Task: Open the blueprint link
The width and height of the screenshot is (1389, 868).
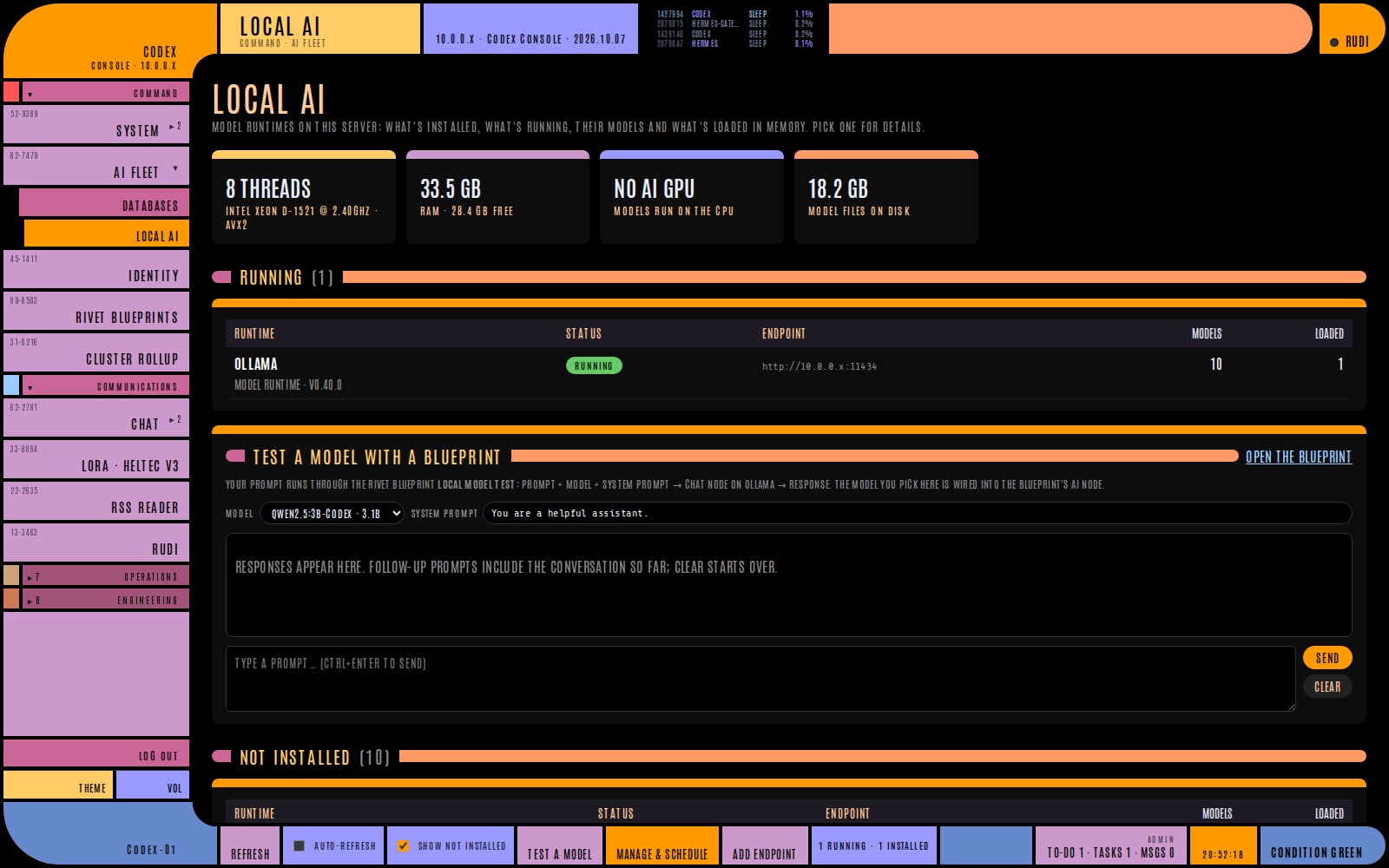Action: click(x=1299, y=457)
